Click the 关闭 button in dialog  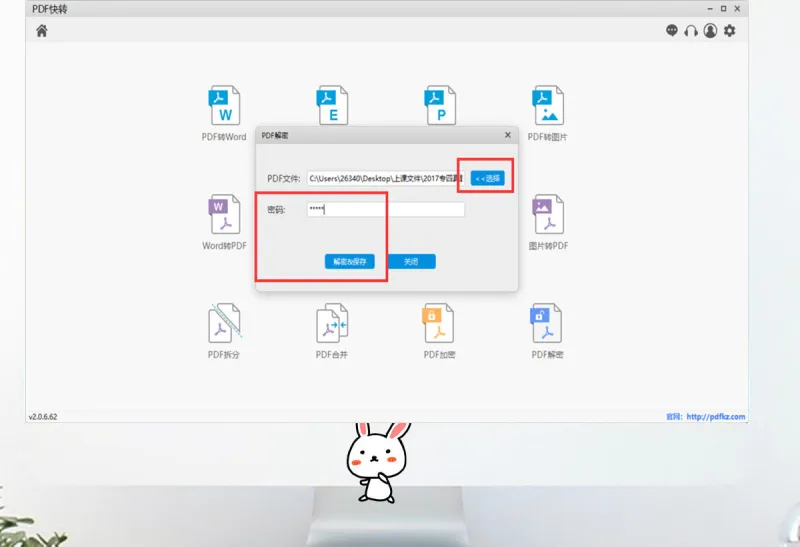pos(411,261)
